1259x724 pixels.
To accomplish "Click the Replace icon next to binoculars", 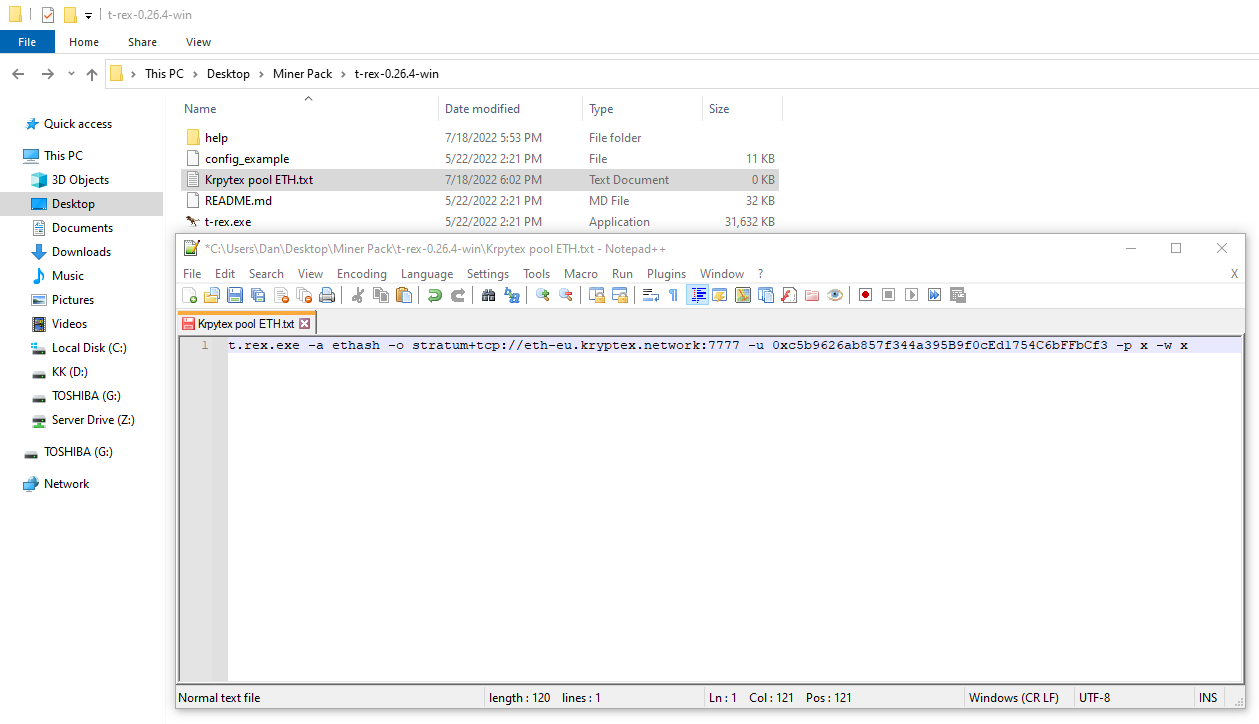I will tap(511, 295).
